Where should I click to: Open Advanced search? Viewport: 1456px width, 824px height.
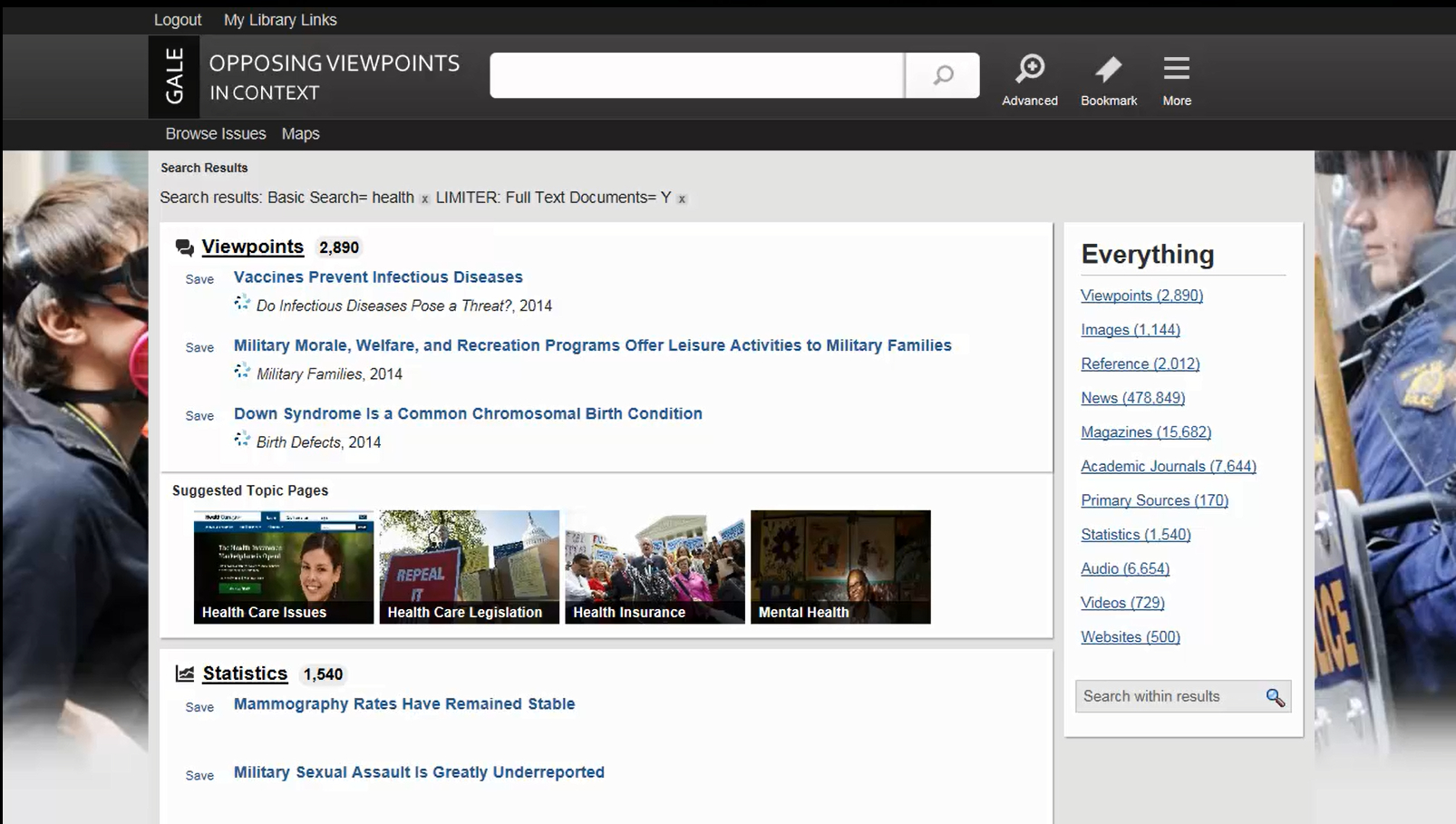pos(1030,81)
